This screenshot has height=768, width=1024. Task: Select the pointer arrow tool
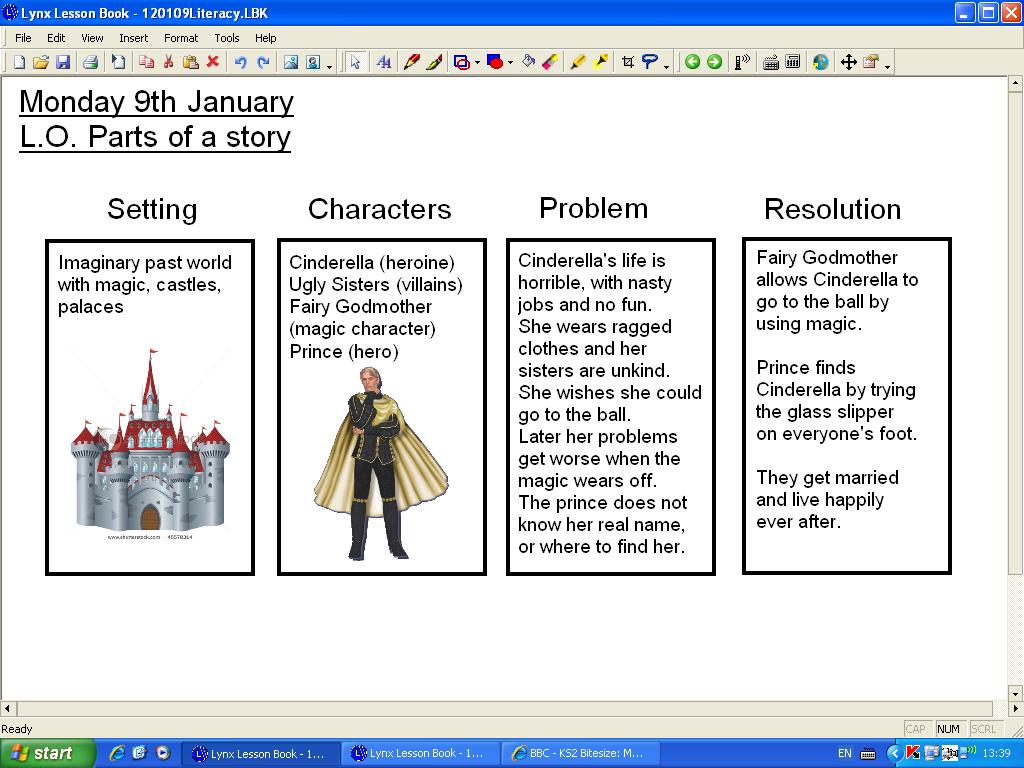[x=355, y=62]
